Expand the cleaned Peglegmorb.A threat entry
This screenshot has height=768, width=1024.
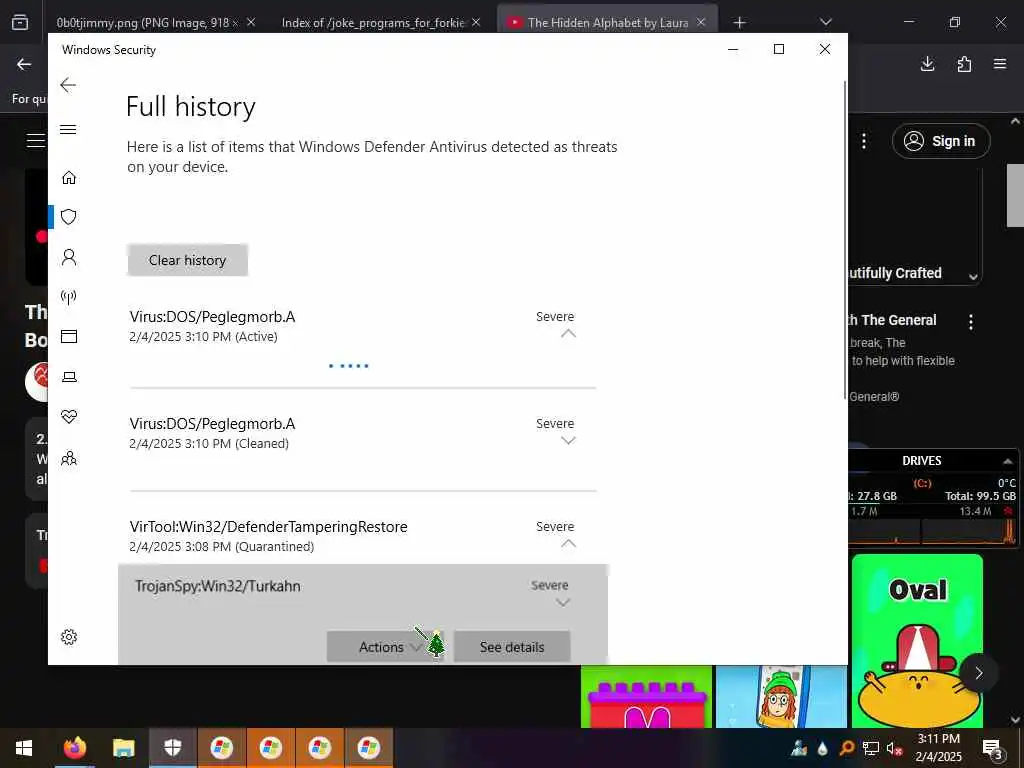[568, 441]
